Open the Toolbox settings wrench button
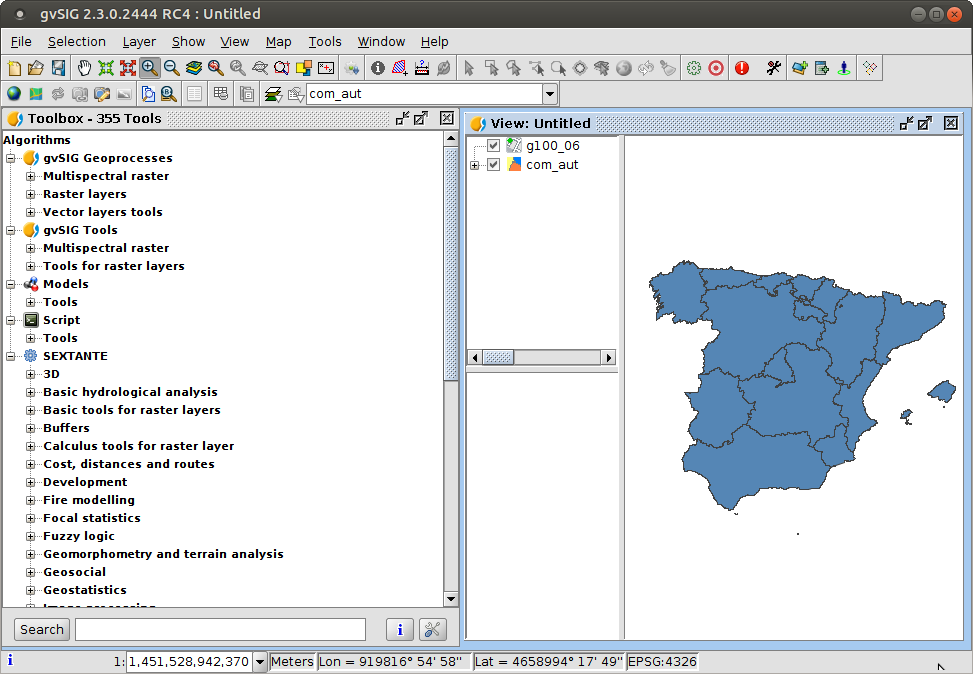The width and height of the screenshot is (973, 674). [432, 629]
